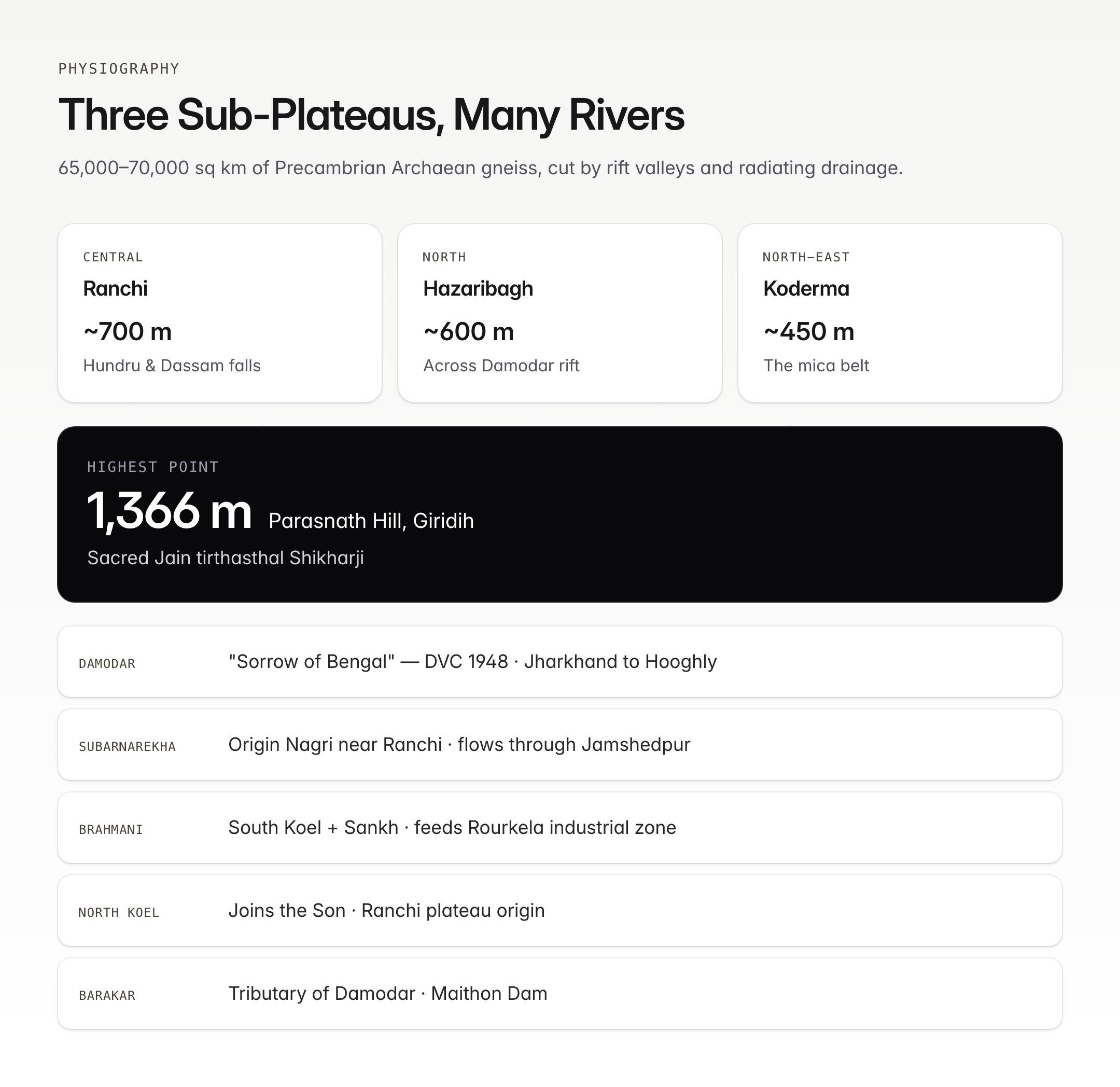Click the Sacred Jain tirthasthal Shikharji line
This screenshot has width=1120, height=1087.
pyautogui.click(x=226, y=558)
